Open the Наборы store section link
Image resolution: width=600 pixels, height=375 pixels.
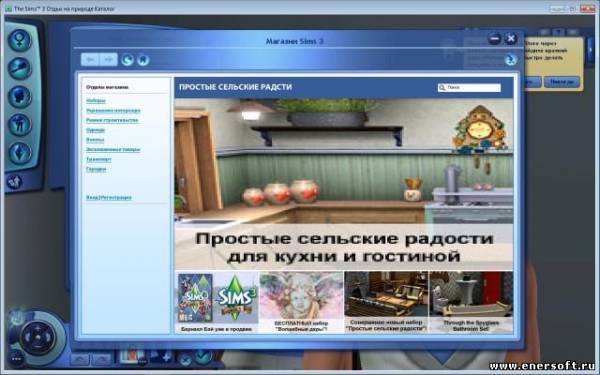96,101
